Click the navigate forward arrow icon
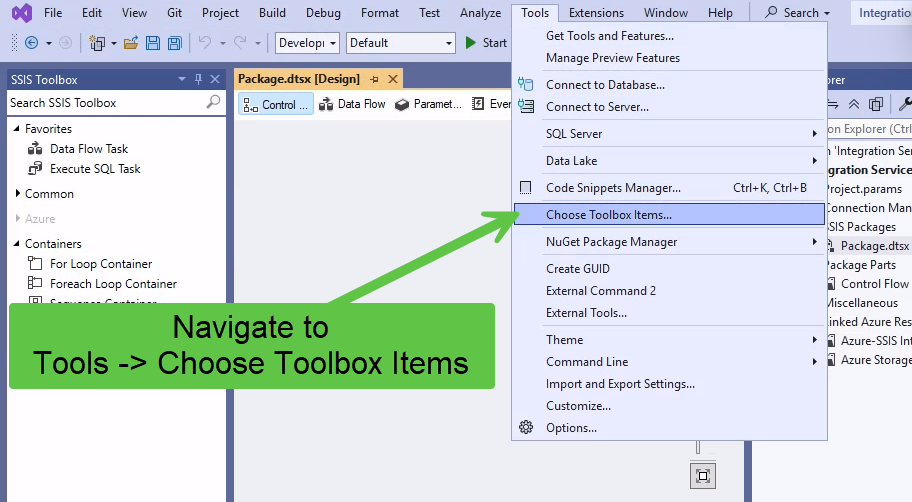Viewport: 912px width, 502px height. [65, 42]
